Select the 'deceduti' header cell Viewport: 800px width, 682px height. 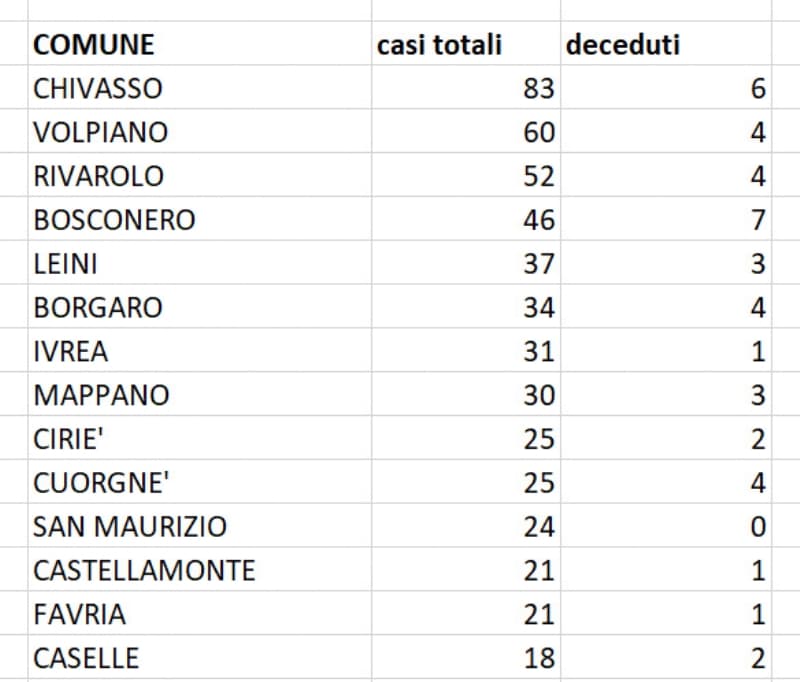[x=624, y=45]
